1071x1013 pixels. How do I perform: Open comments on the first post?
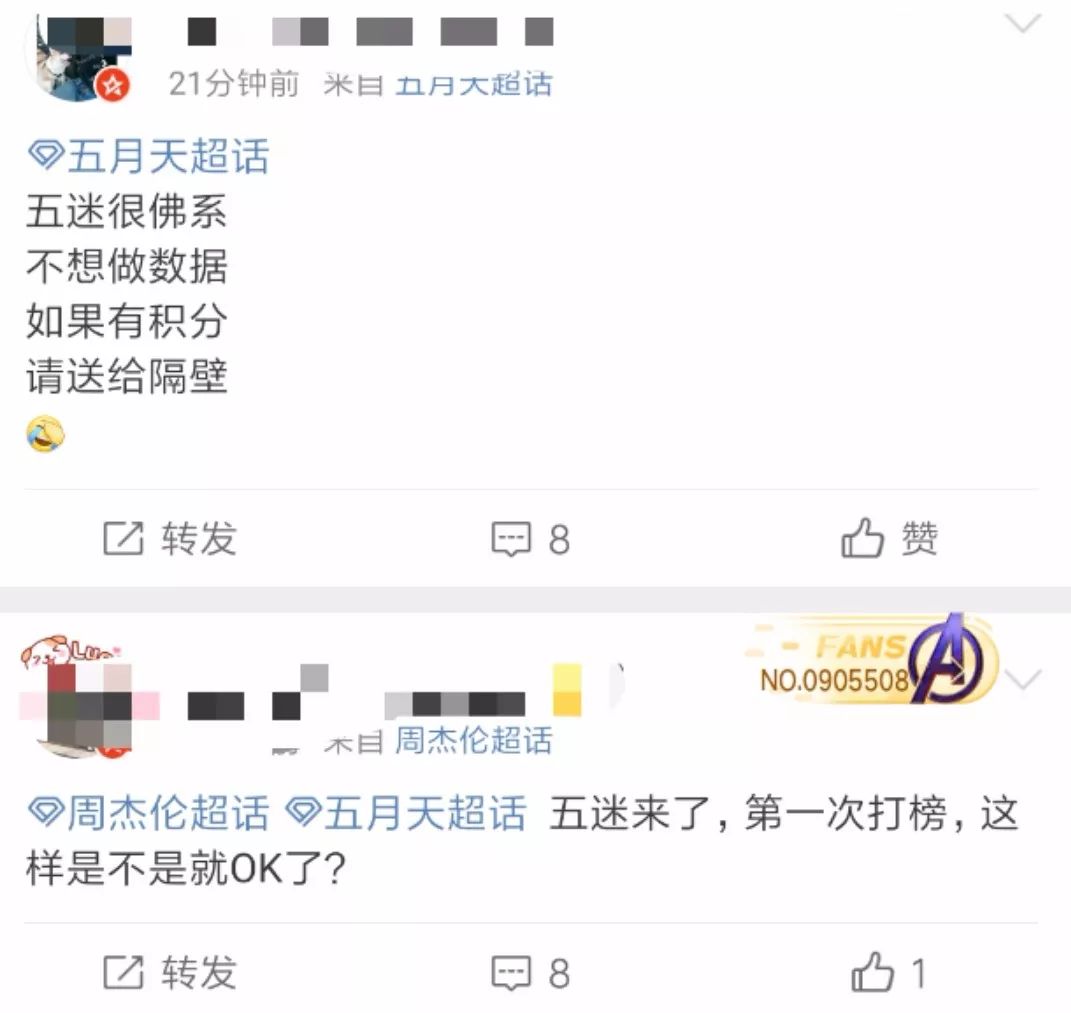pos(530,539)
